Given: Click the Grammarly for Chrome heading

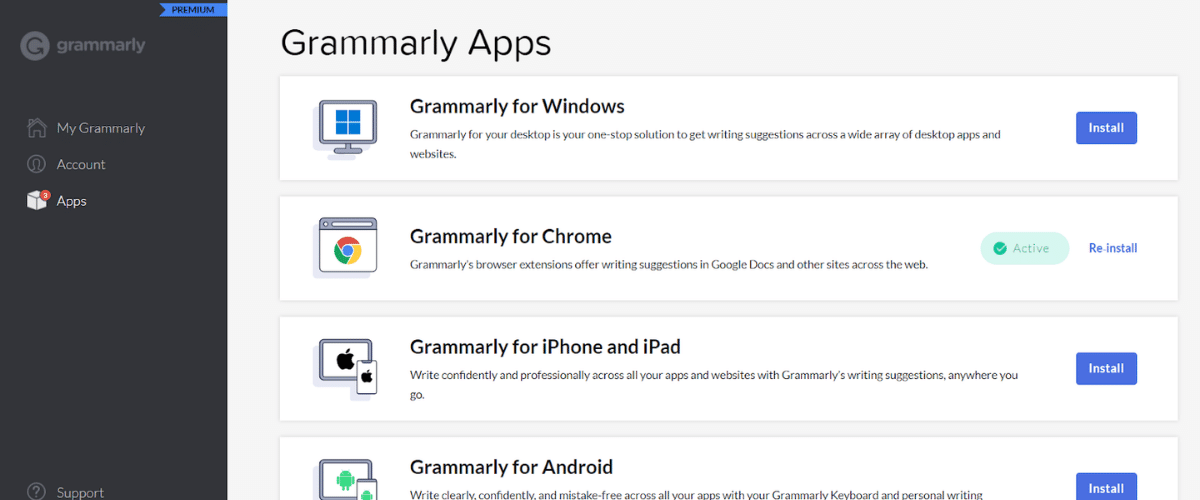Looking at the screenshot, I should click(511, 236).
